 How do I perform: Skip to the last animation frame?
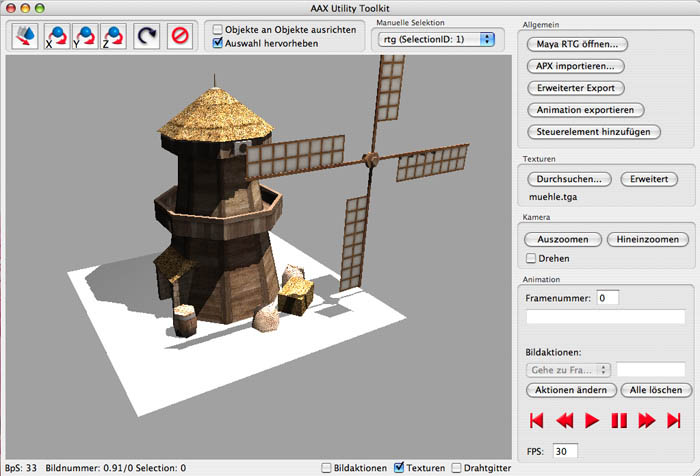point(673,420)
